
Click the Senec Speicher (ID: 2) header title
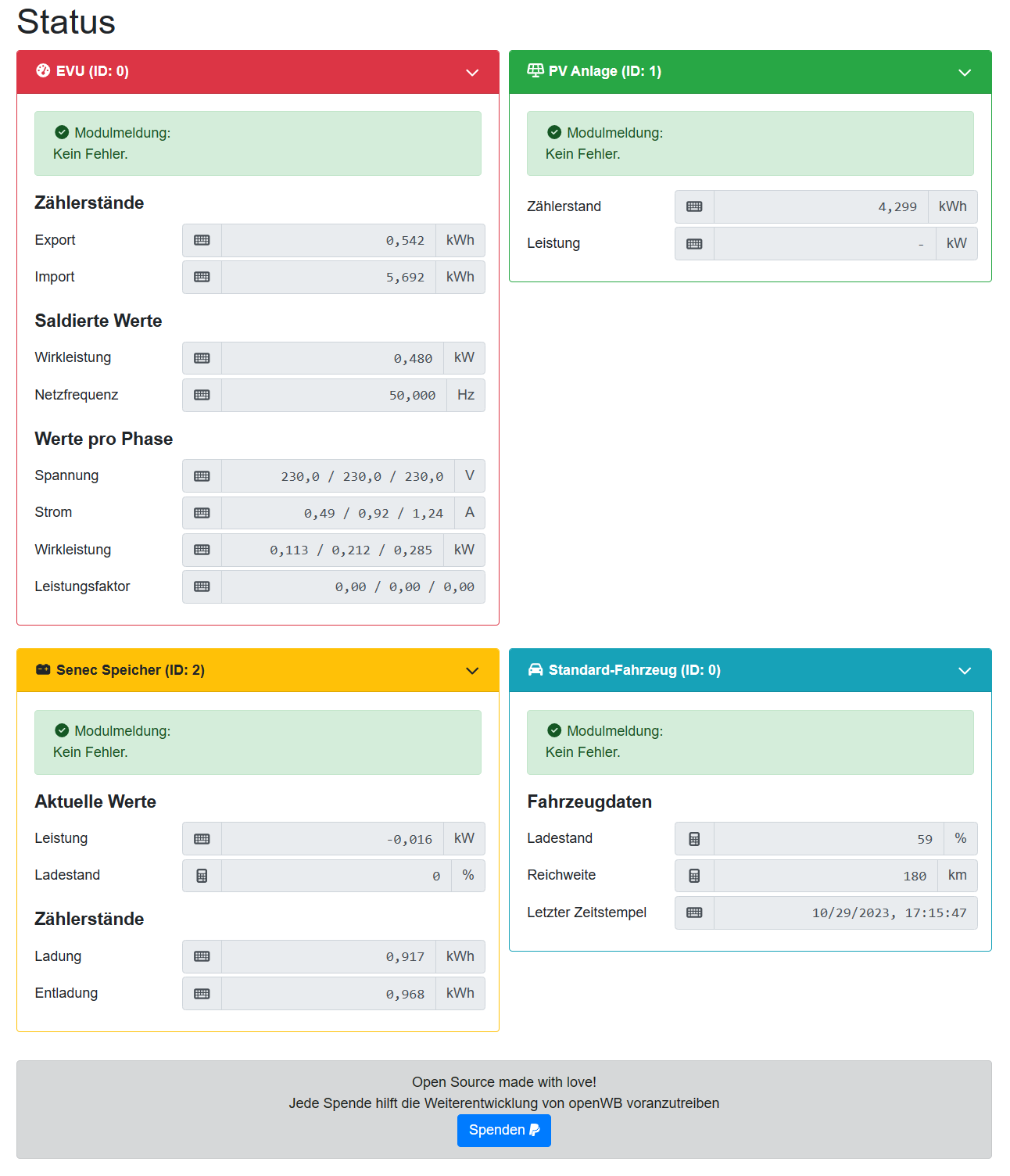[131, 670]
